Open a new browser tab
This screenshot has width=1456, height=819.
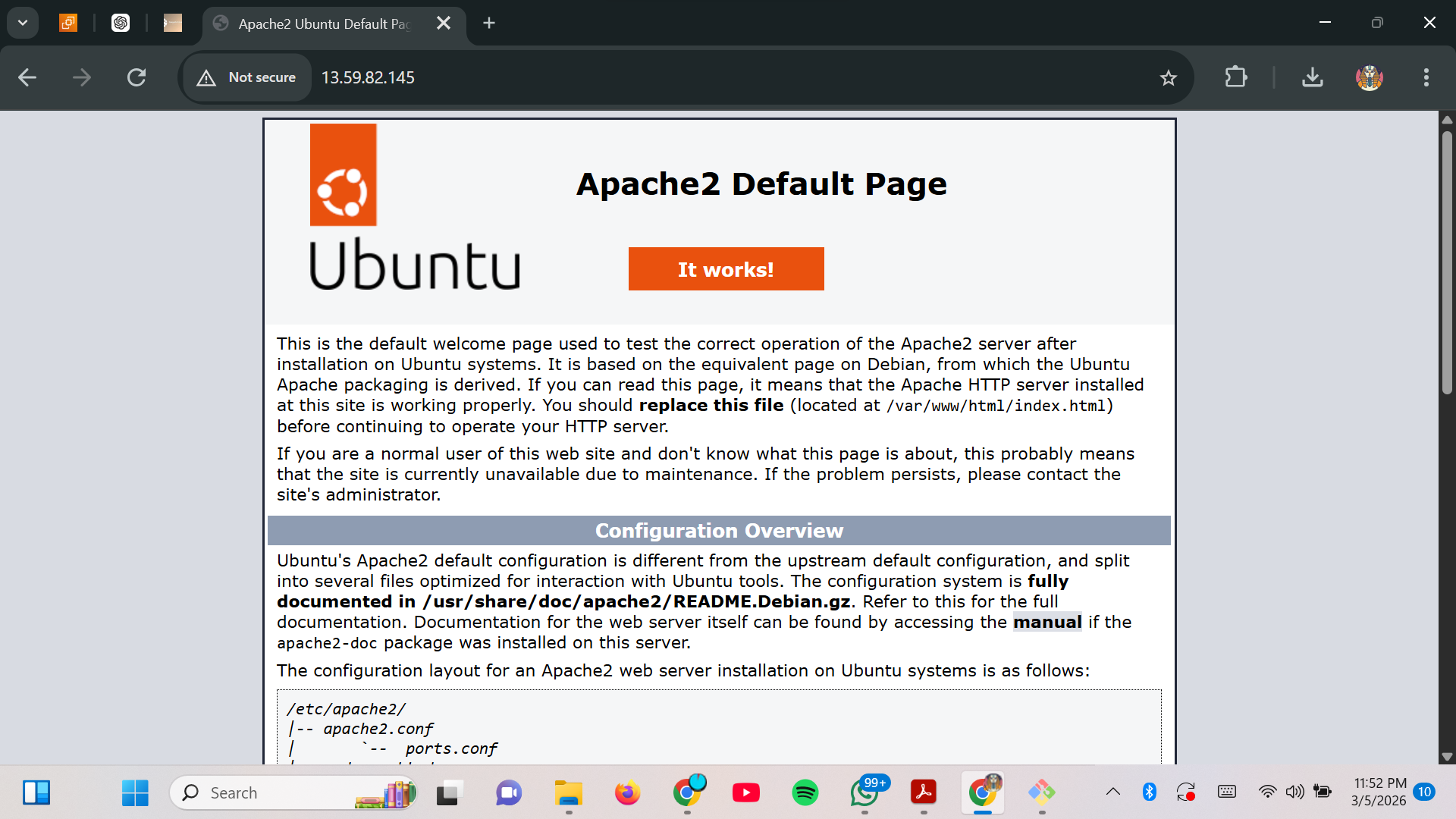[x=489, y=24]
